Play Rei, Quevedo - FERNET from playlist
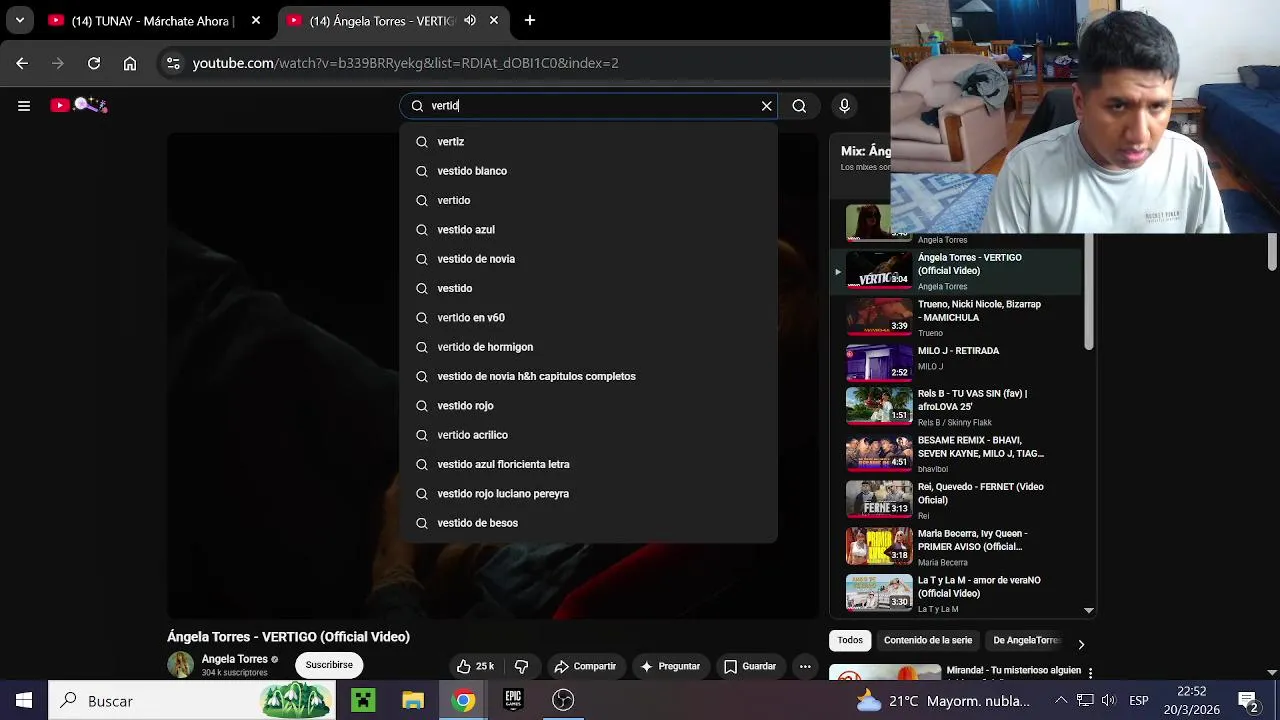Screen dimensions: 1280x720 tap(956, 500)
